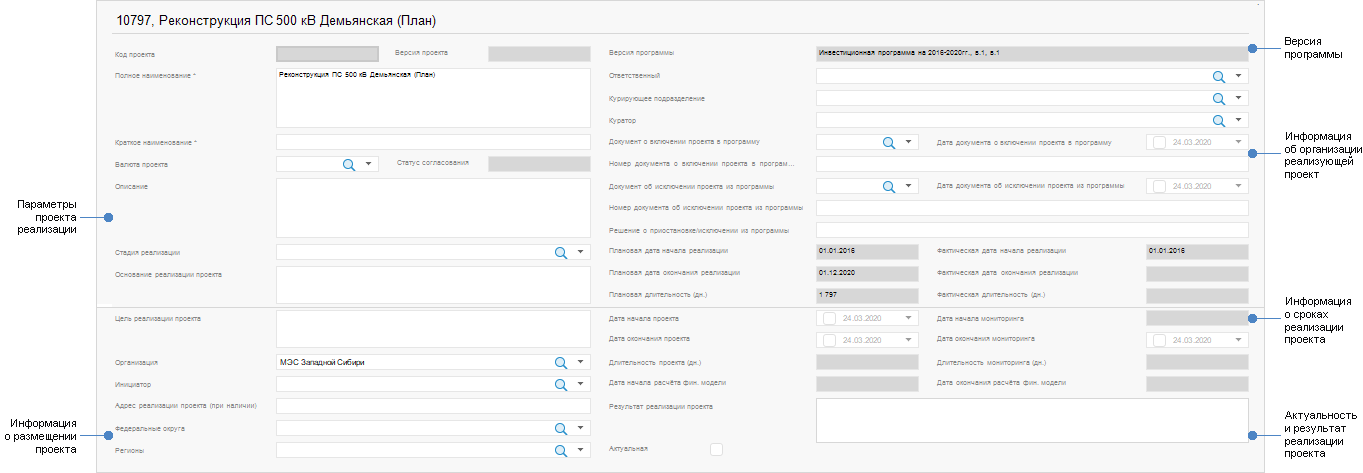The image size is (1363, 473).
Task: Toggle the Актуальная checkbox
Action: point(716,449)
